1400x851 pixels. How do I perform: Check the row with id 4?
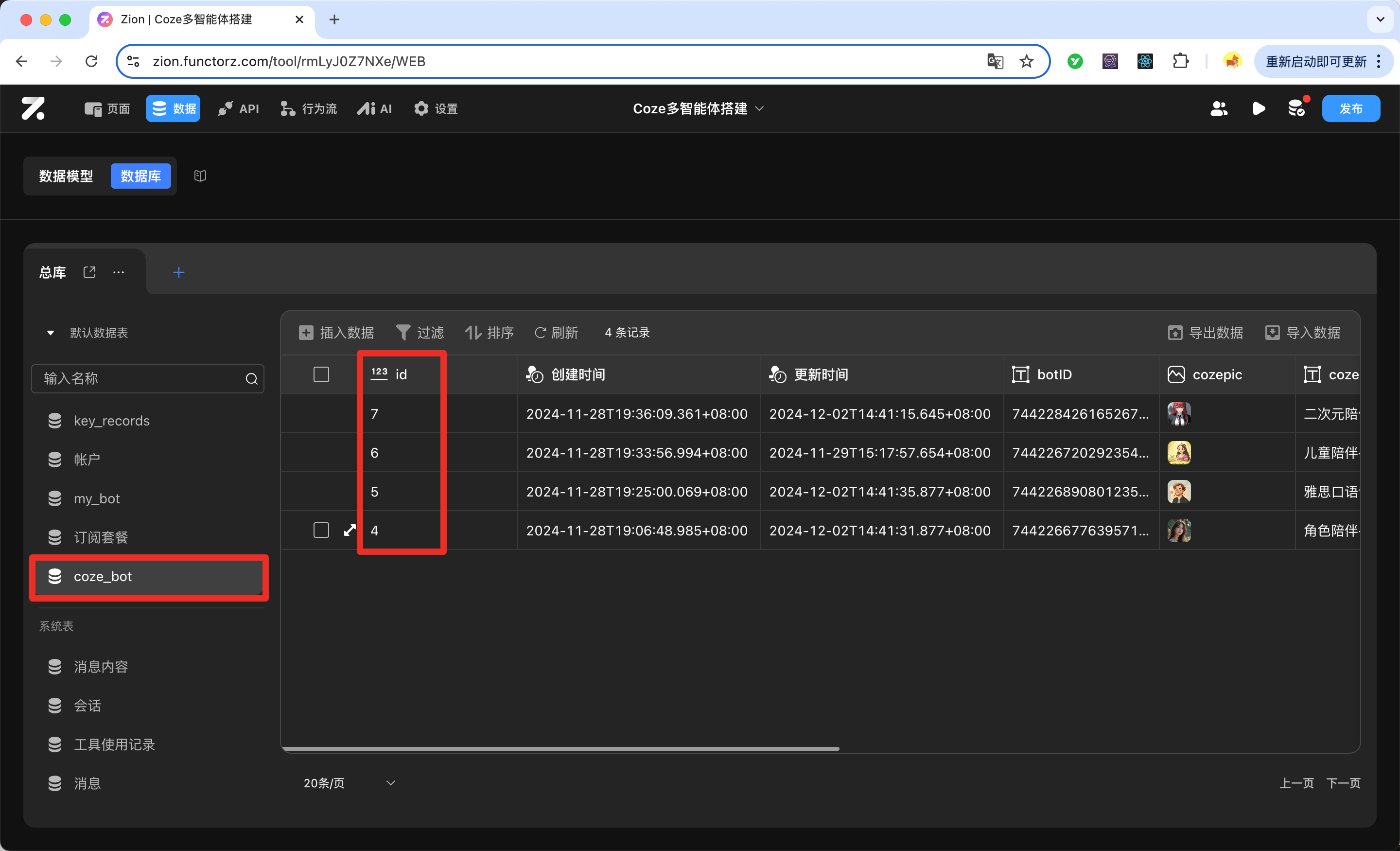coord(321,531)
